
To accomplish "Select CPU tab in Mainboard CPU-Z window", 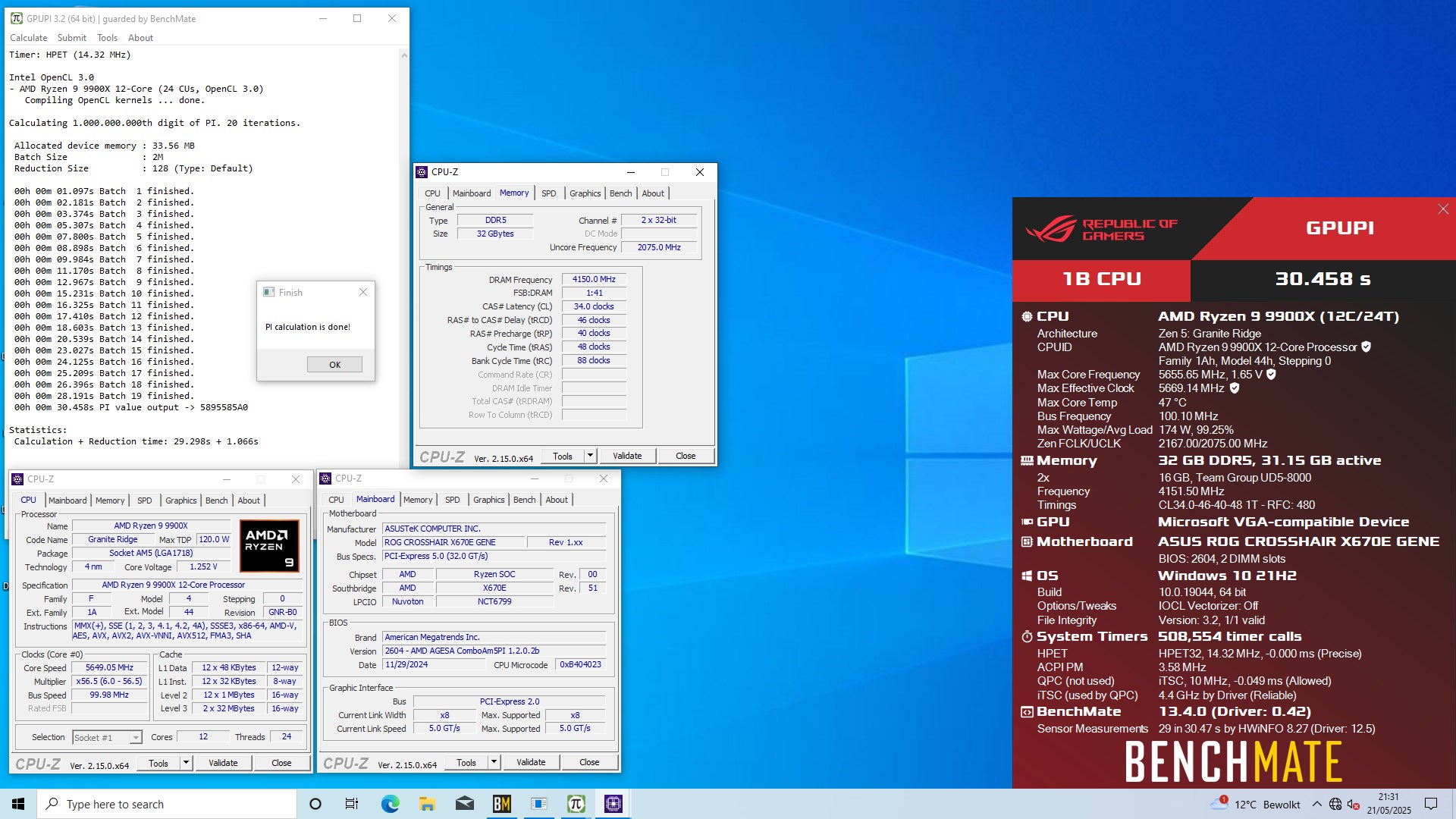I will [x=336, y=500].
